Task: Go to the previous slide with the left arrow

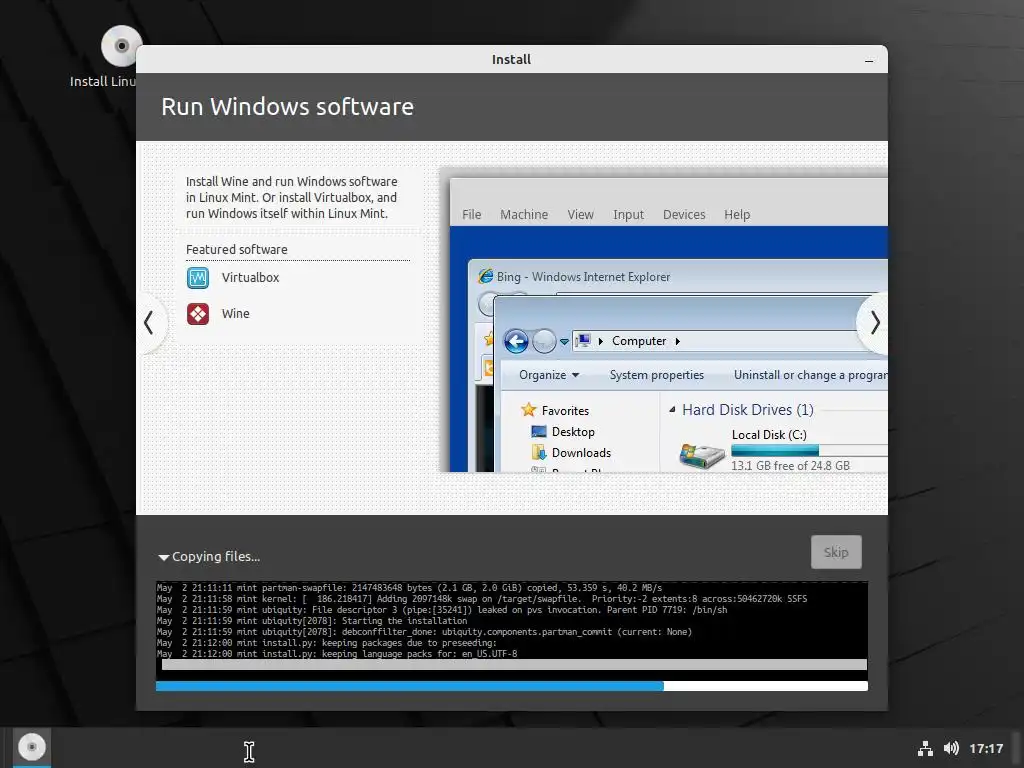Action: point(150,323)
